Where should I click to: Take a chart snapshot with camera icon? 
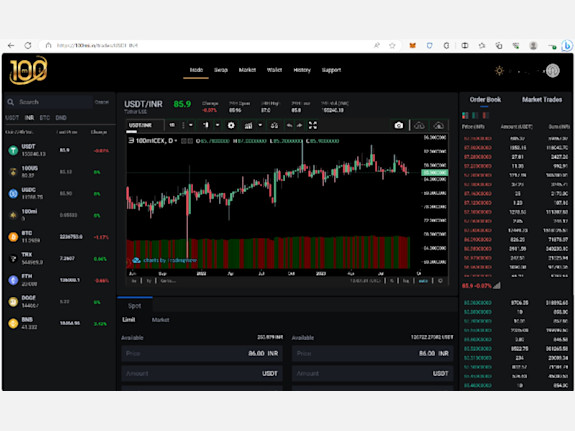(x=399, y=125)
